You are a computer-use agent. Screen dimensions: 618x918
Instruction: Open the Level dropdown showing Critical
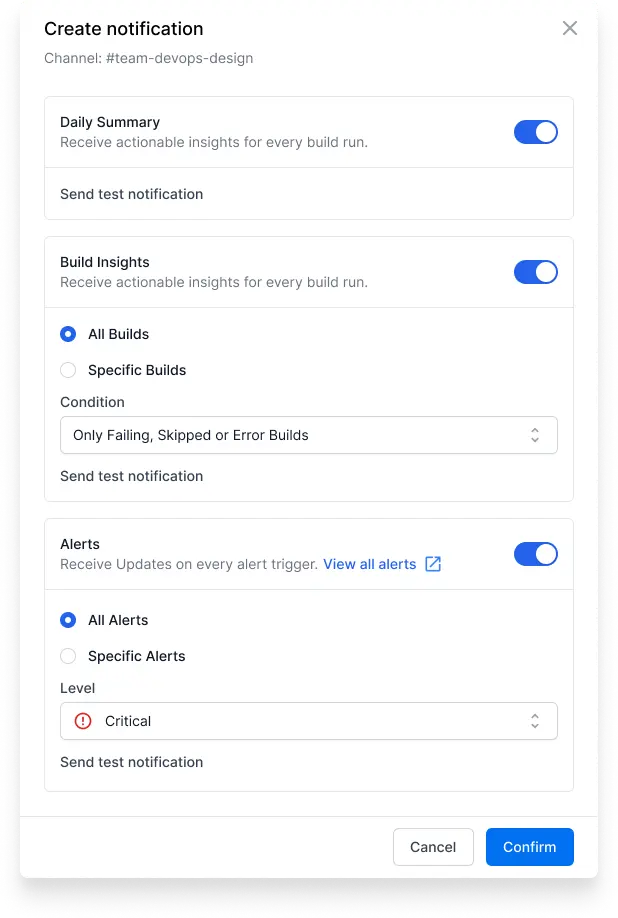click(308, 721)
